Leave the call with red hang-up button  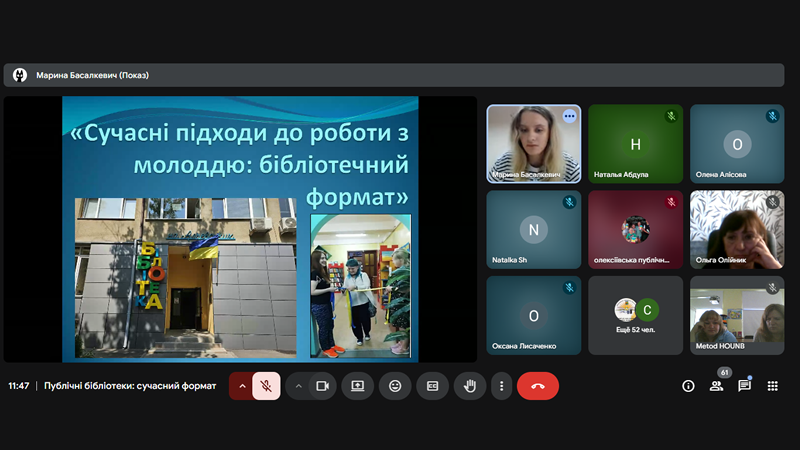pos(538,386)
